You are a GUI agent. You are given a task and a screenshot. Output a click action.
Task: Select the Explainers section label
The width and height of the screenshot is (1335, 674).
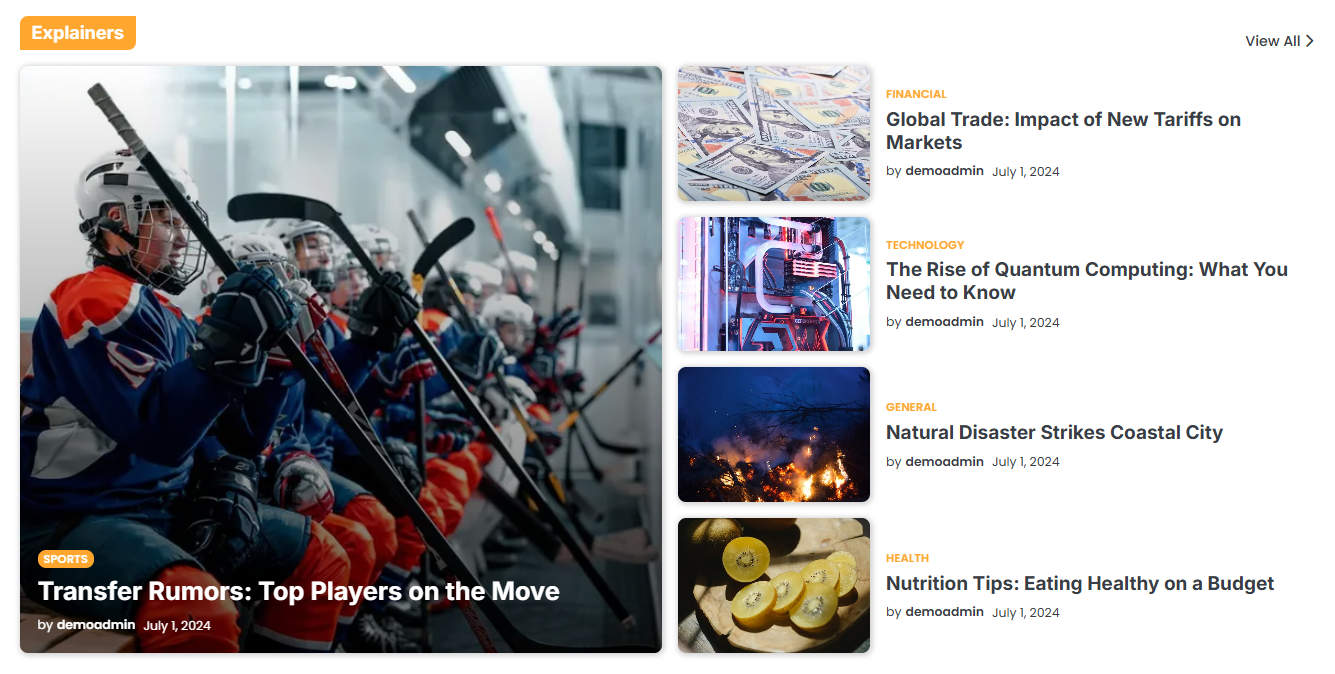pos(78,33)
